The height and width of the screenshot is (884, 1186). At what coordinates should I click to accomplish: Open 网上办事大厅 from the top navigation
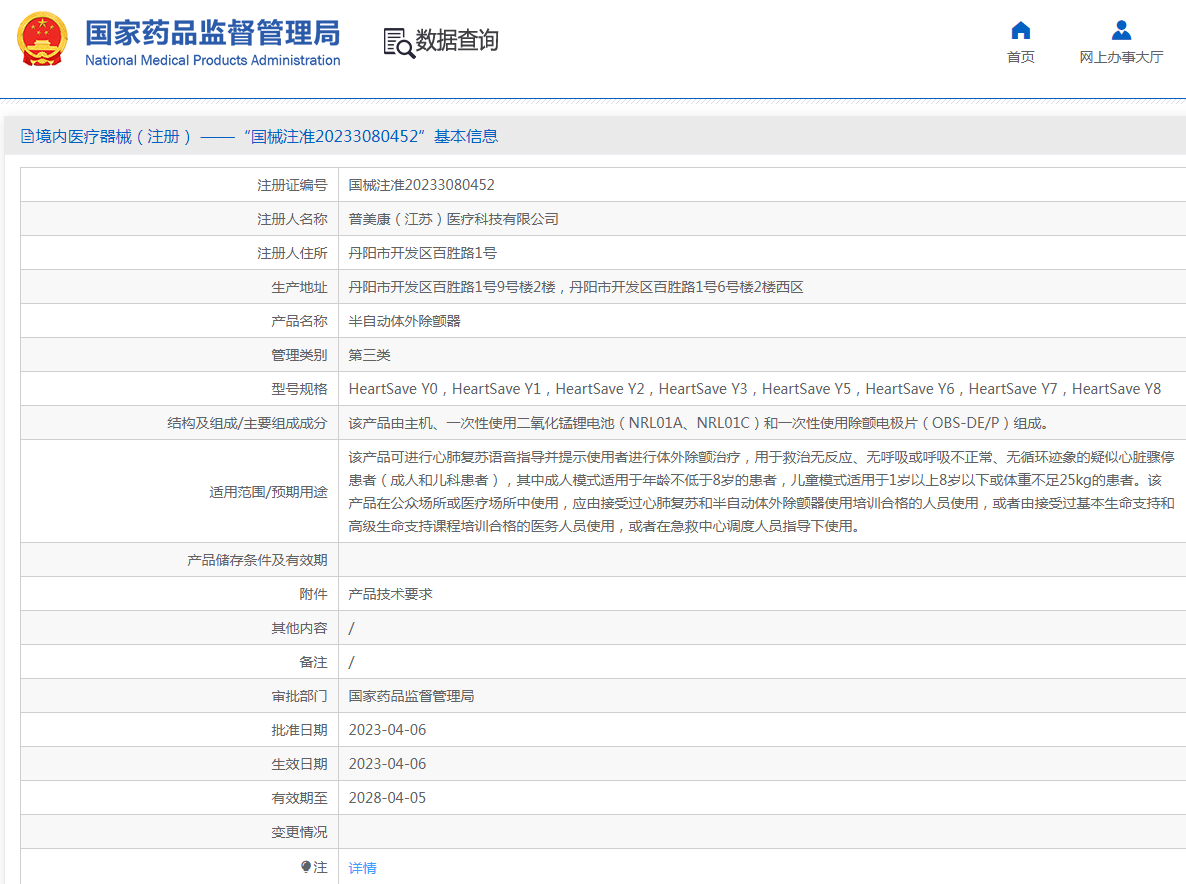1122,57
